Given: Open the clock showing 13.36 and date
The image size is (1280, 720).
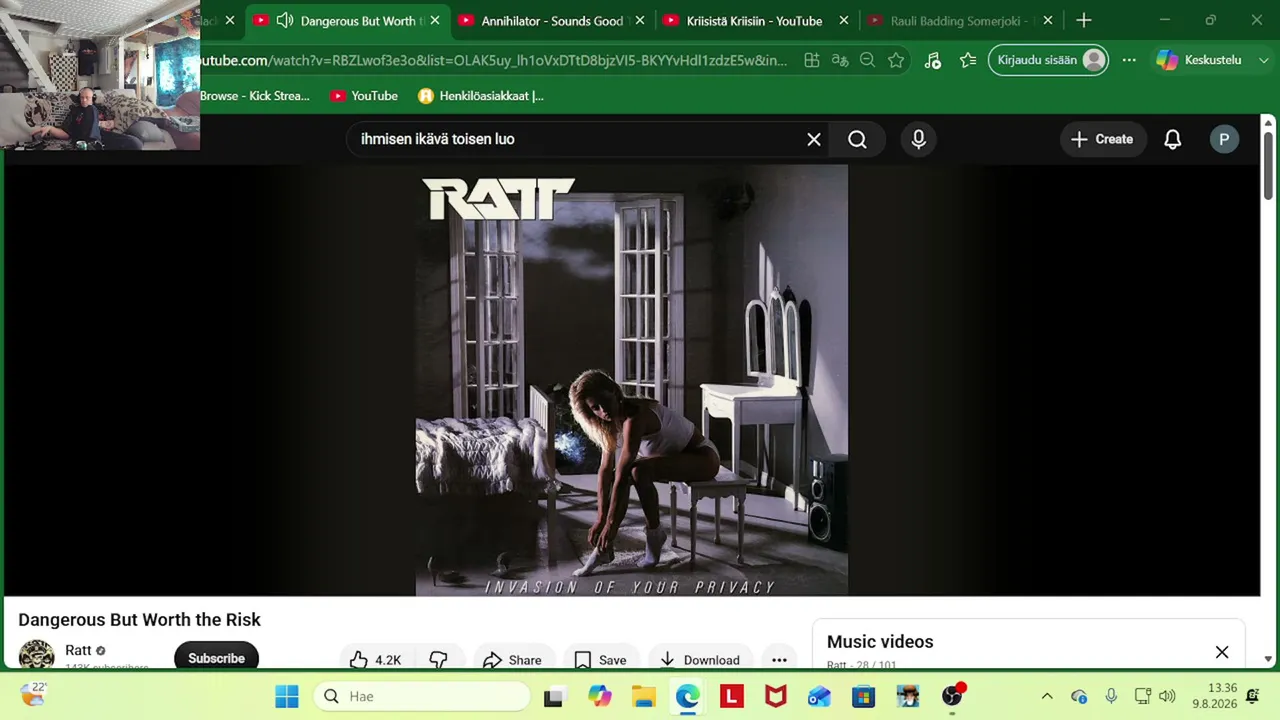Looking at the screenshot, I should pyautogui.click(x=1214, y=696).
